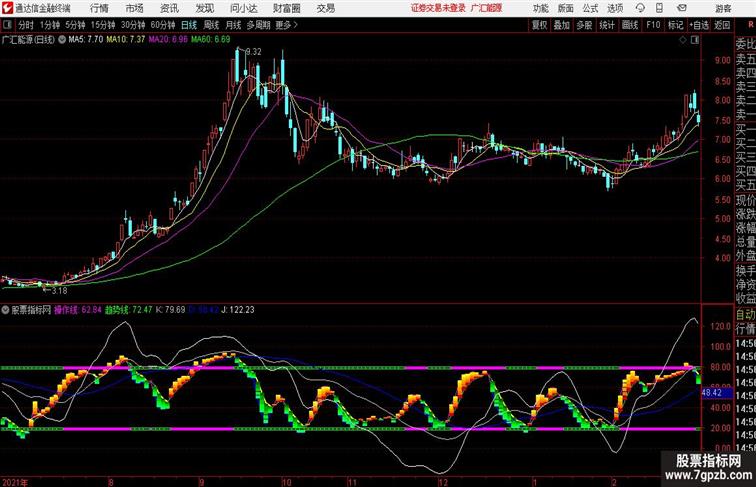Click the 3.18 low price marker
Image resolution: width=756 pixels, height=487 pixels.
[x=59, y=291]
